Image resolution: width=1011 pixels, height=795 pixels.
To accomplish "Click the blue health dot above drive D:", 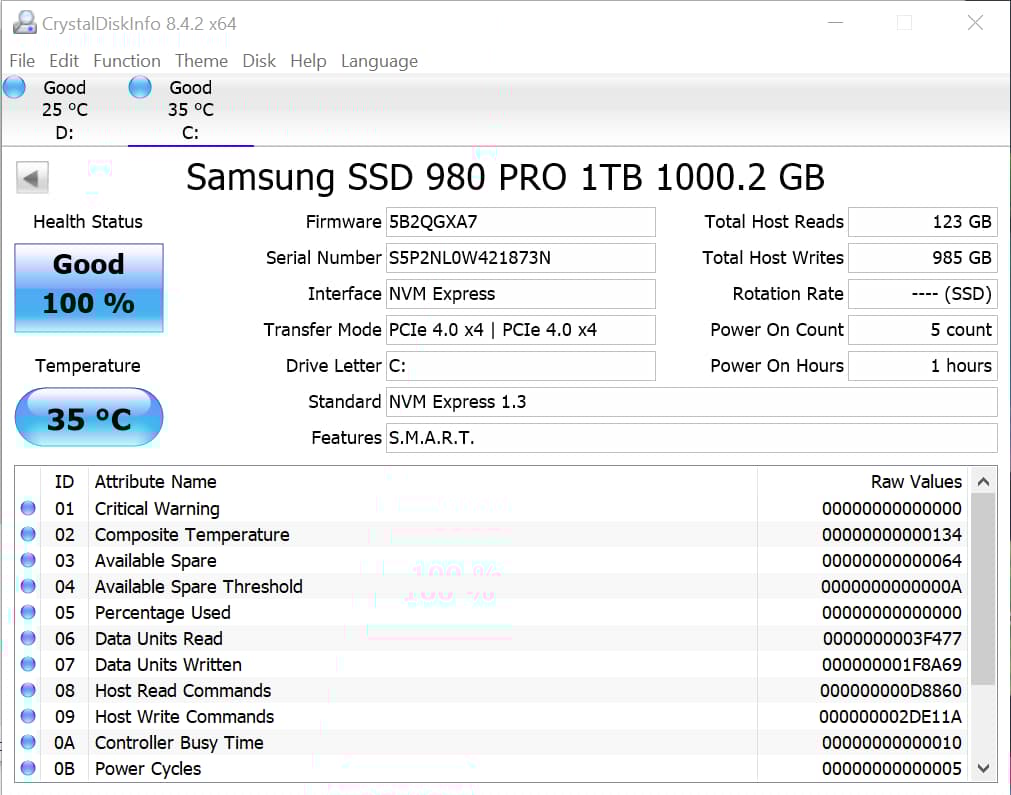I will click(13, 87).
